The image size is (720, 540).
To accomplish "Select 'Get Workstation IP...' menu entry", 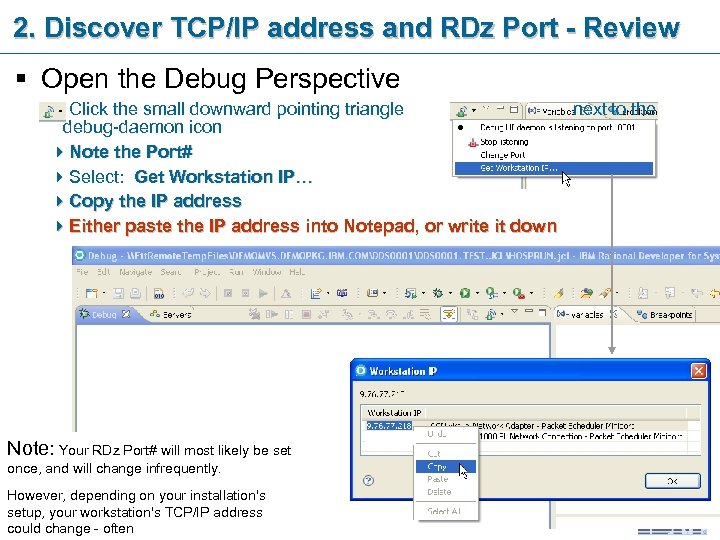I will click(554, 168).
